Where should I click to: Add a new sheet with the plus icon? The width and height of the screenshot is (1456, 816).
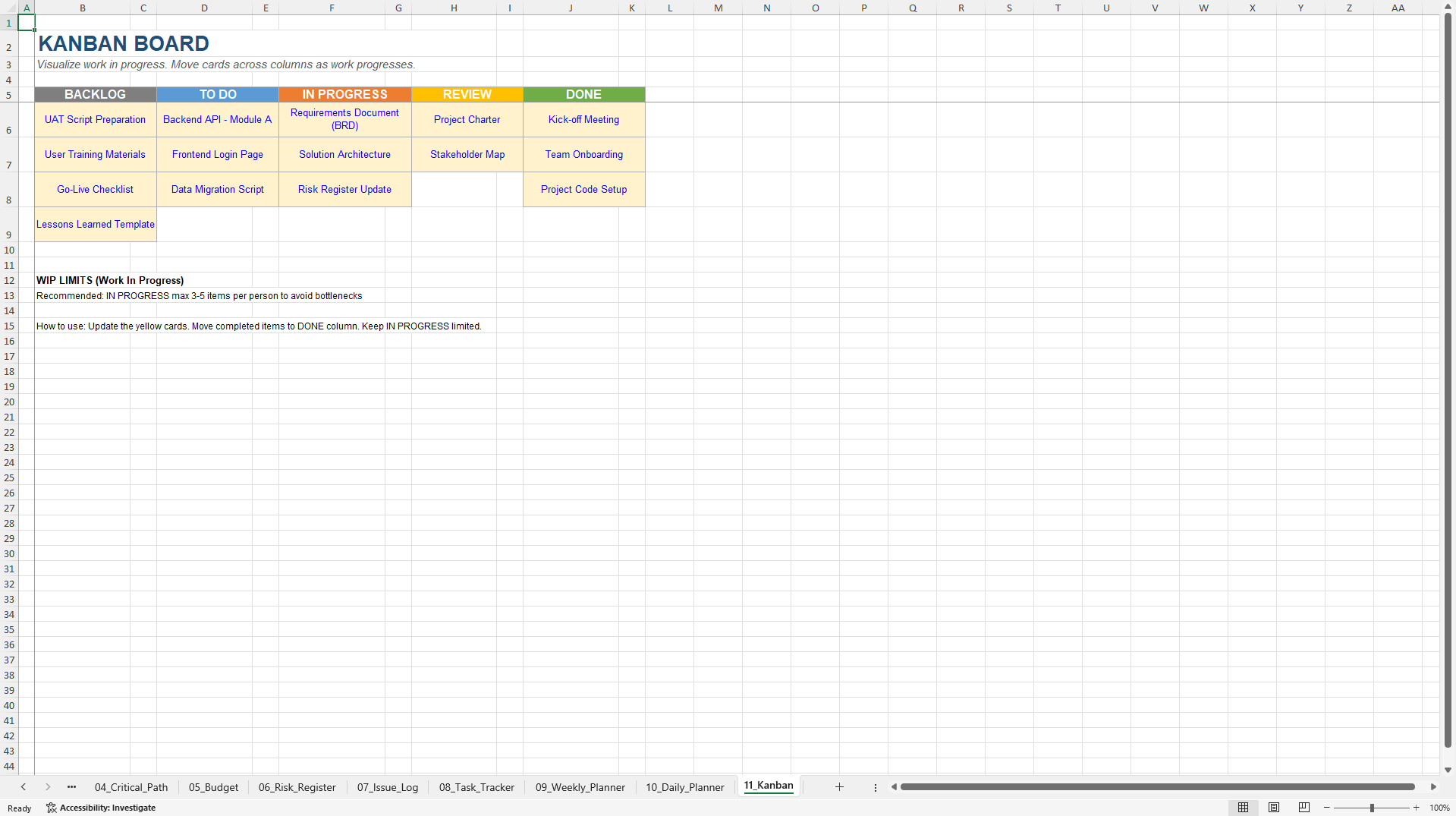[839, 787]
